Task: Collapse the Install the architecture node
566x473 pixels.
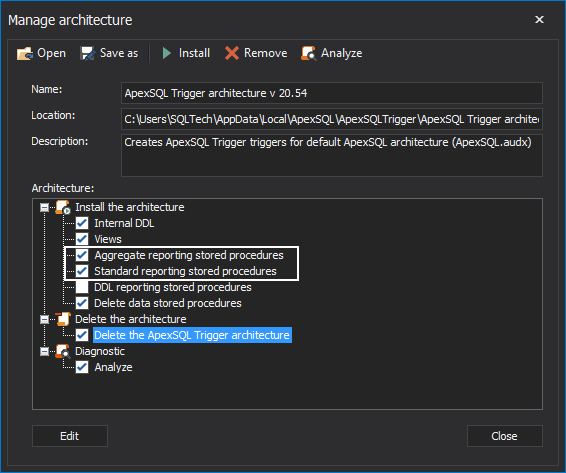Action: point(44,207)
